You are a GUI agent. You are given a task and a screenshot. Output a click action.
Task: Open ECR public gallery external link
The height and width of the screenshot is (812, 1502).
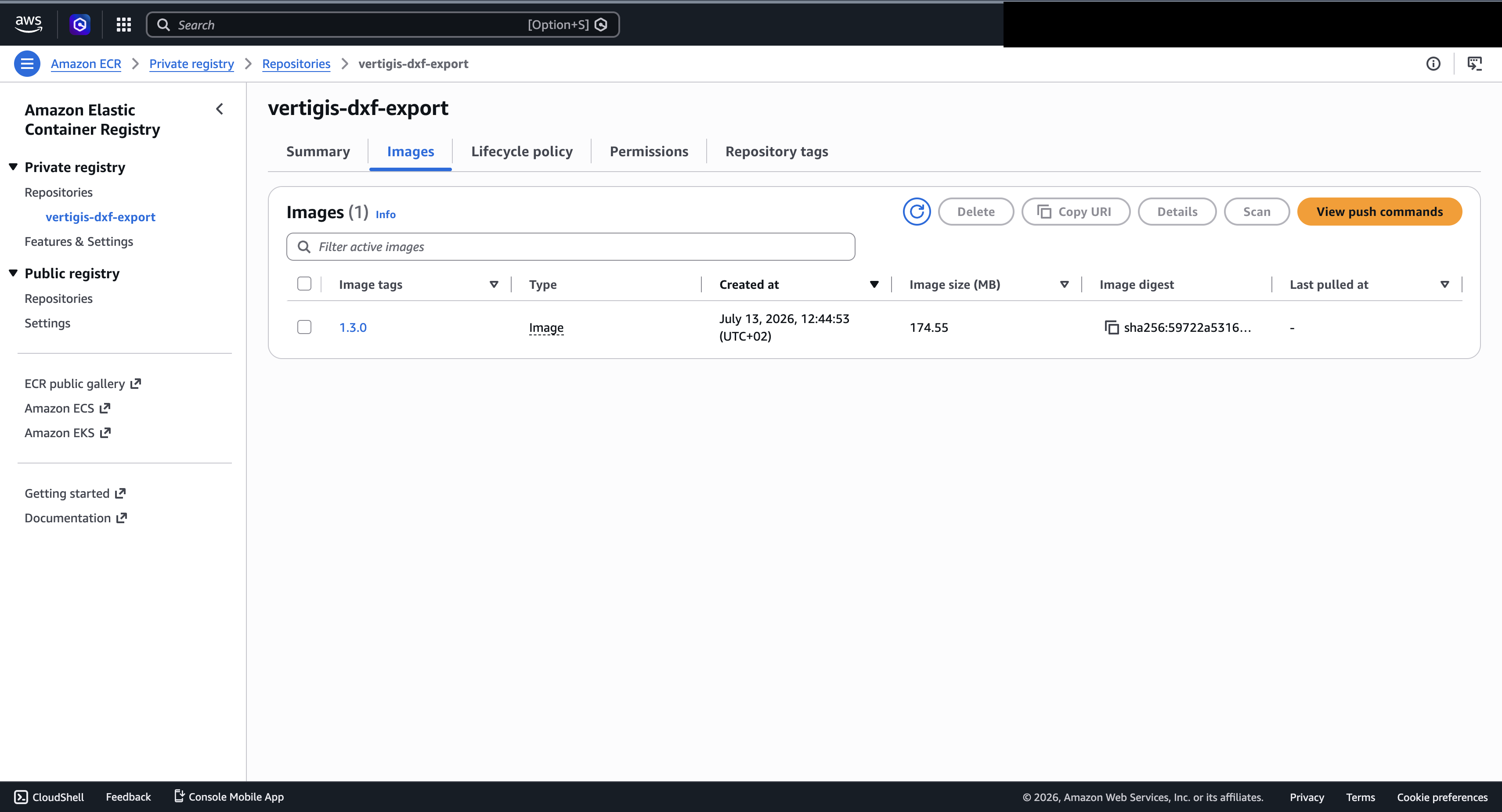[83, 384]
